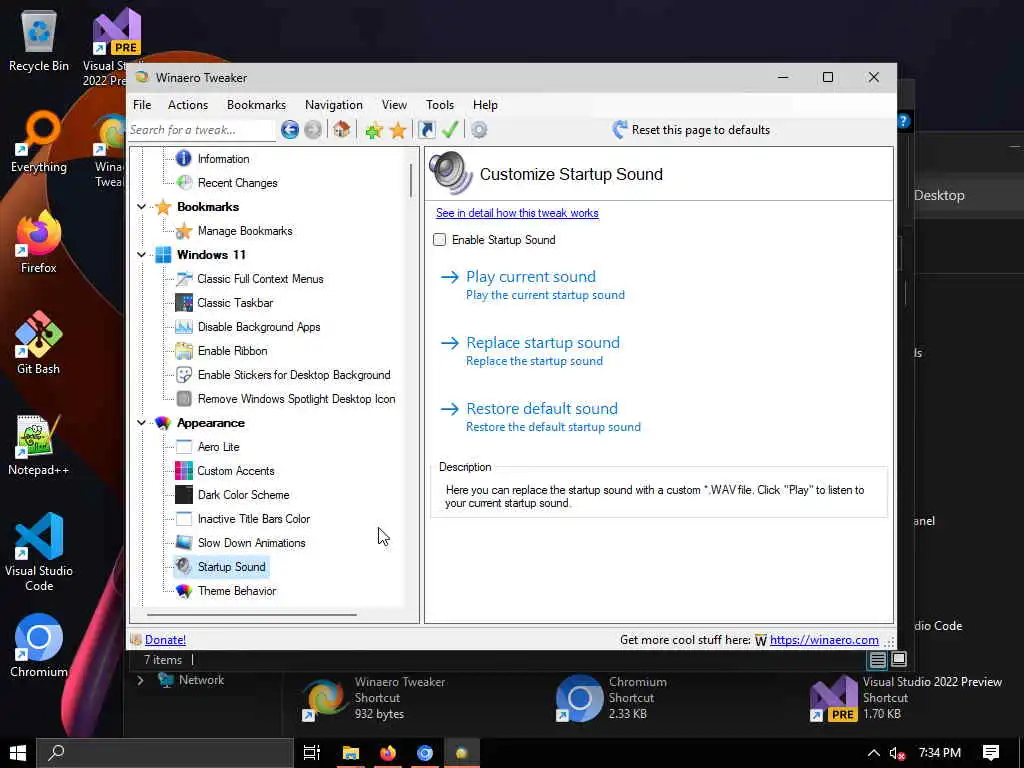
Task: Collapse the Appearance tree section
Action: coord(141,423)
